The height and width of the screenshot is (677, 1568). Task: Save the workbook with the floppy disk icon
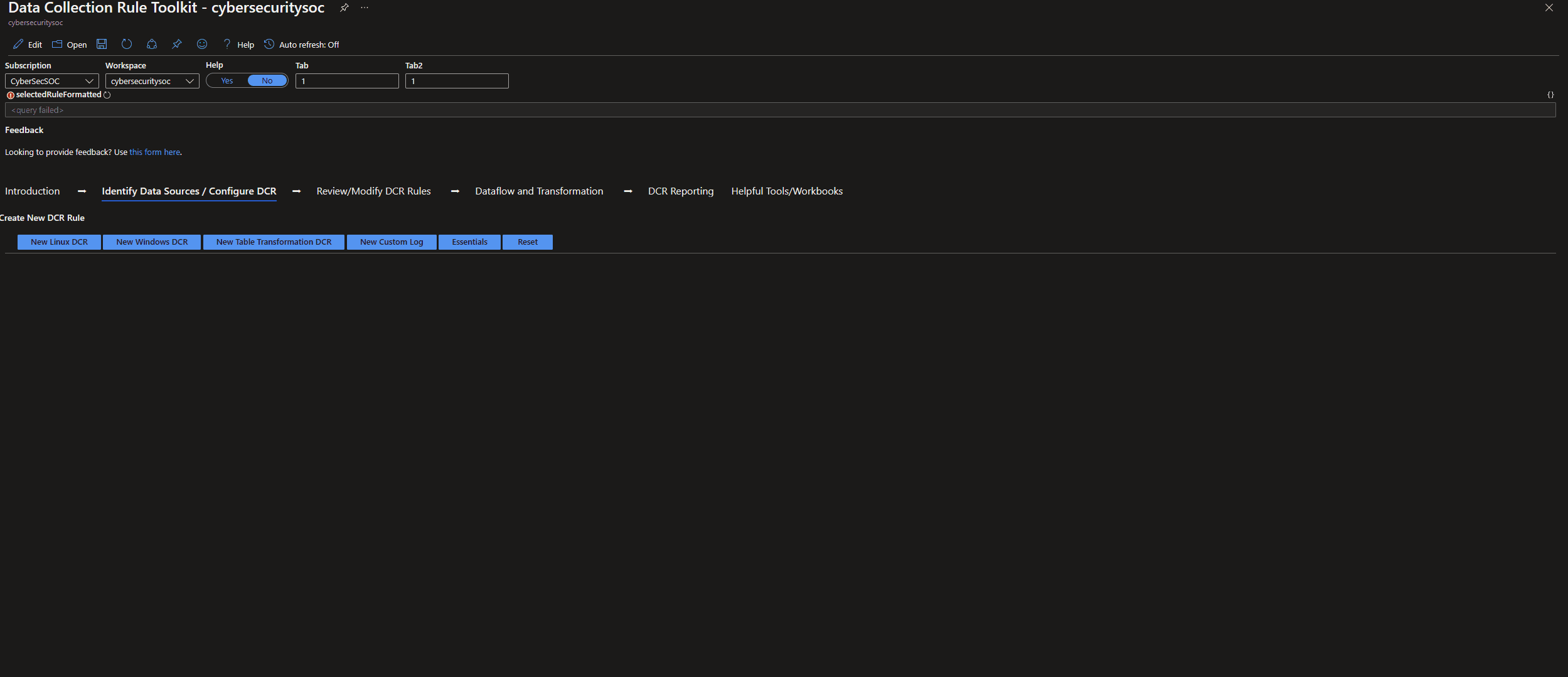coord(102,44)
